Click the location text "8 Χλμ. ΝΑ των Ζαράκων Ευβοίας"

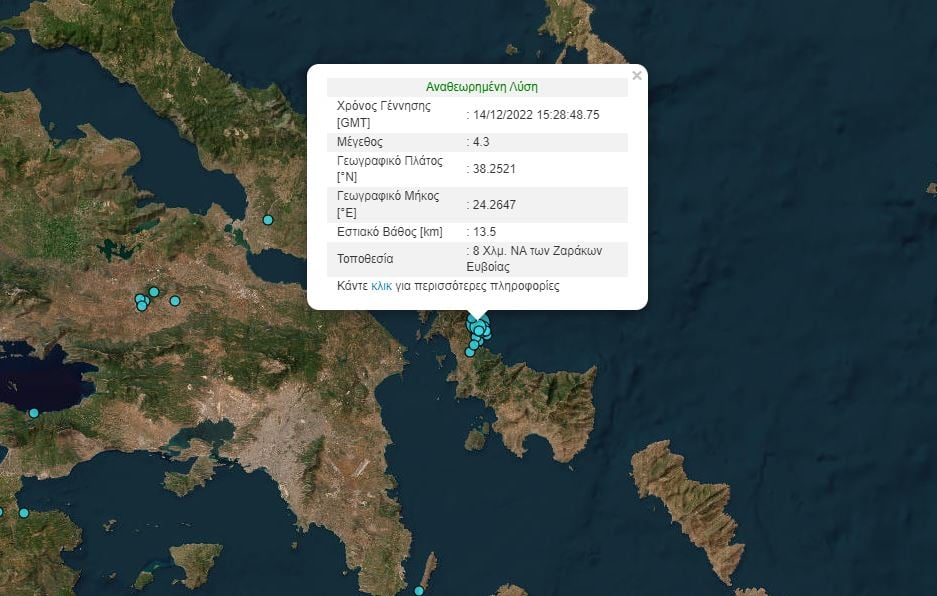[x=538, y=259]
